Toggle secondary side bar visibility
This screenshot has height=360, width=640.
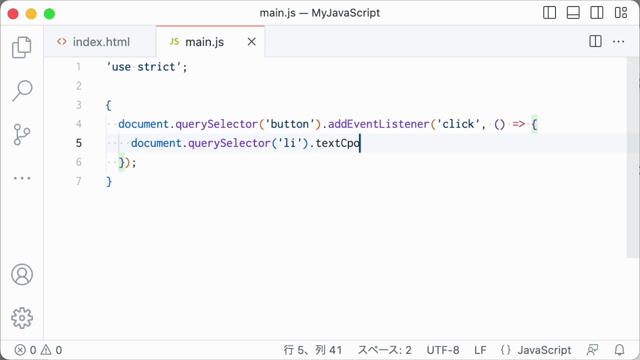[x=597, y=13]
